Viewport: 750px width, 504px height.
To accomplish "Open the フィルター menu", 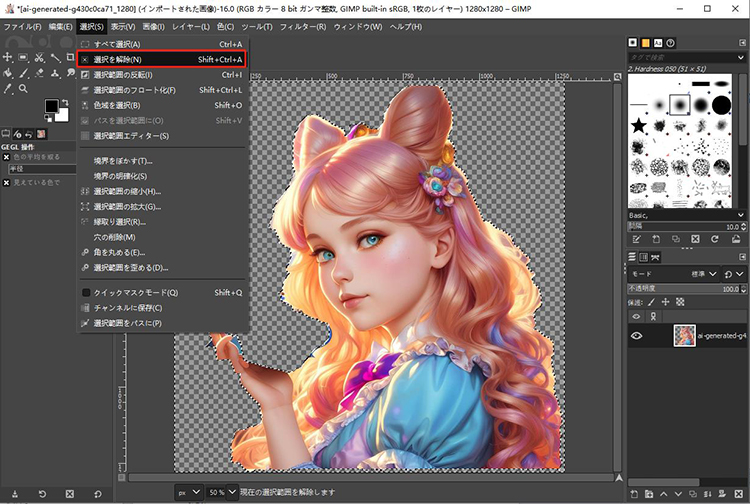I will 302,27.
